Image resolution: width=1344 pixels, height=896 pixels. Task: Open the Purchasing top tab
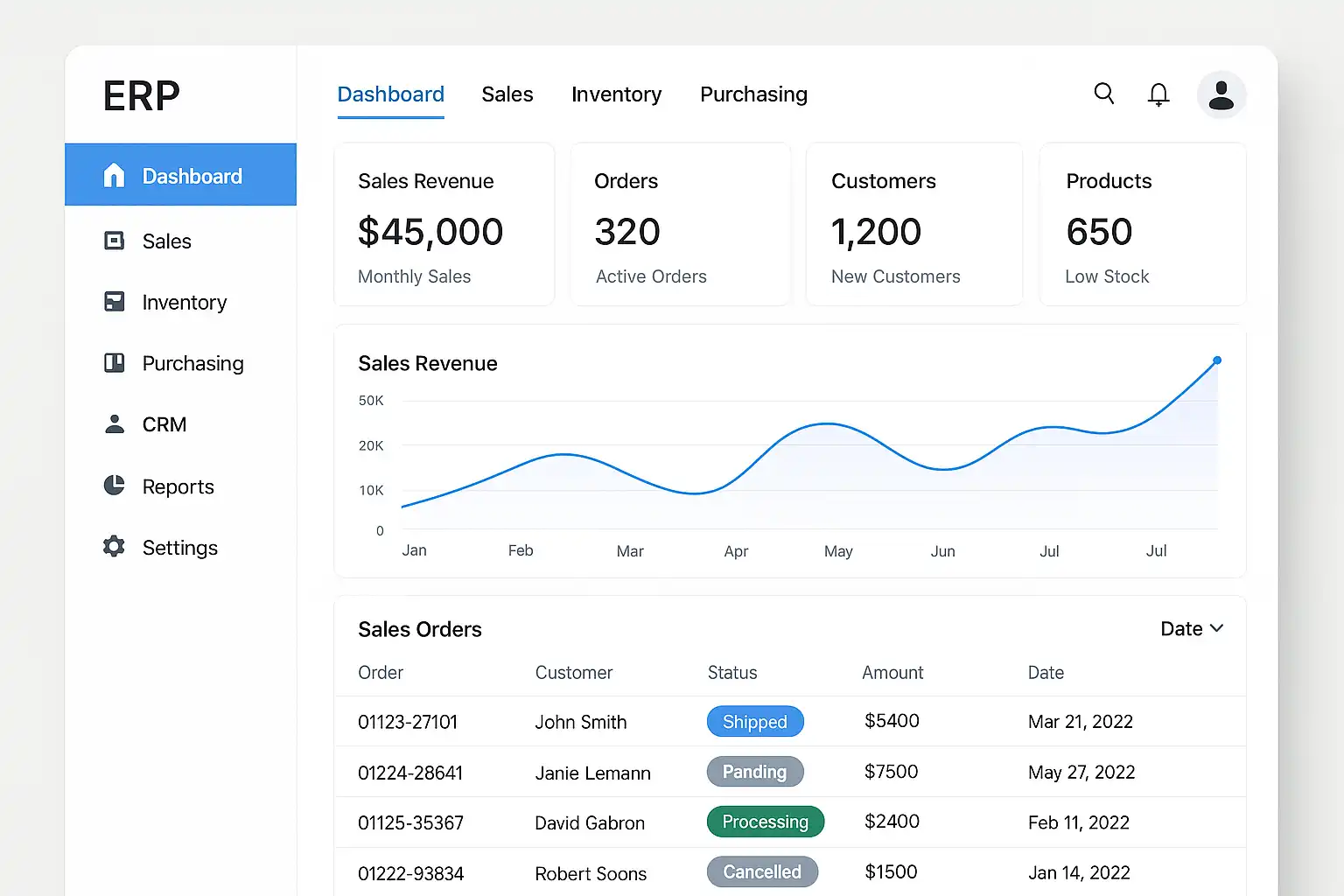(x=753, y=94)
